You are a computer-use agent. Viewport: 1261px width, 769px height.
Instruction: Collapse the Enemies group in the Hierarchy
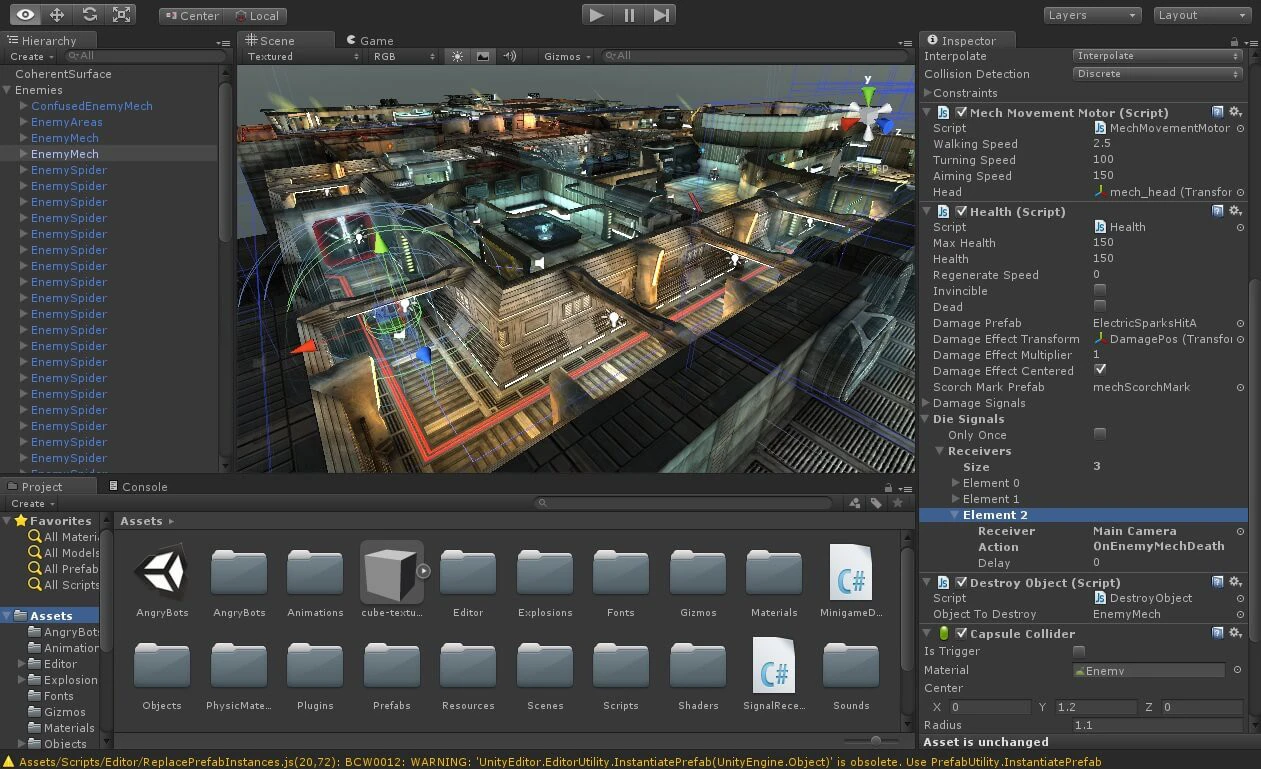pos(8,89)
